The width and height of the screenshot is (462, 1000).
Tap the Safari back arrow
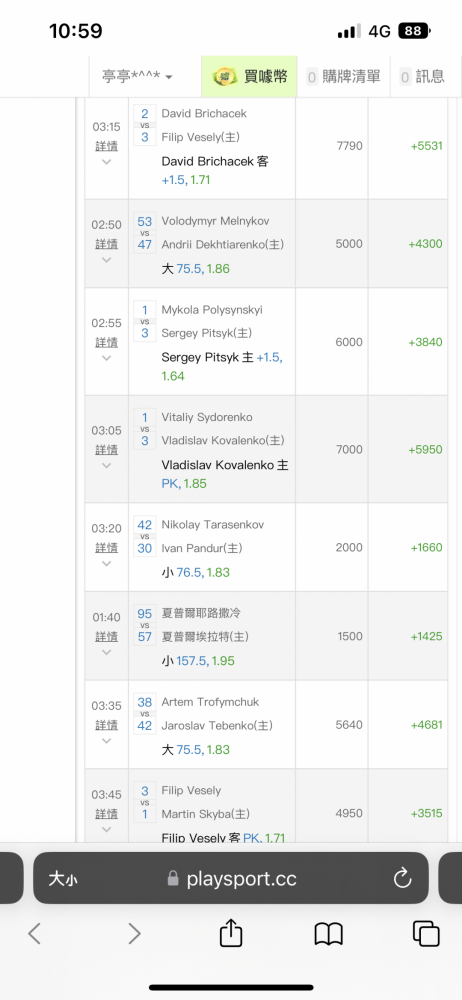34,934
